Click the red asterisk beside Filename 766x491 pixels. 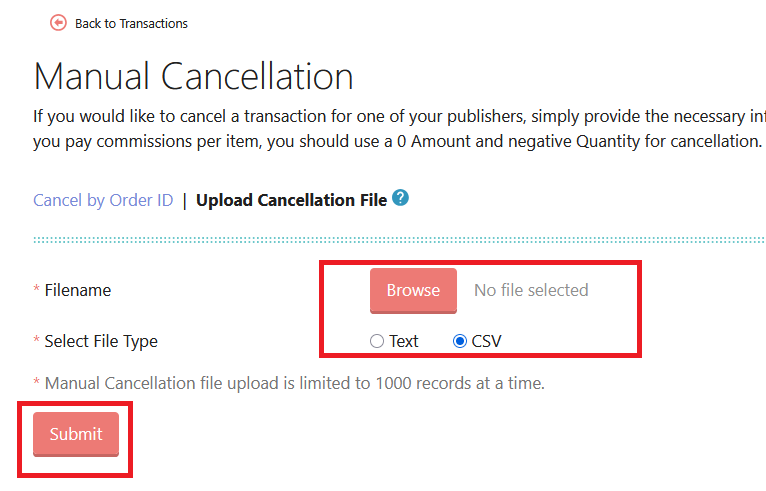tap(37, 290)
